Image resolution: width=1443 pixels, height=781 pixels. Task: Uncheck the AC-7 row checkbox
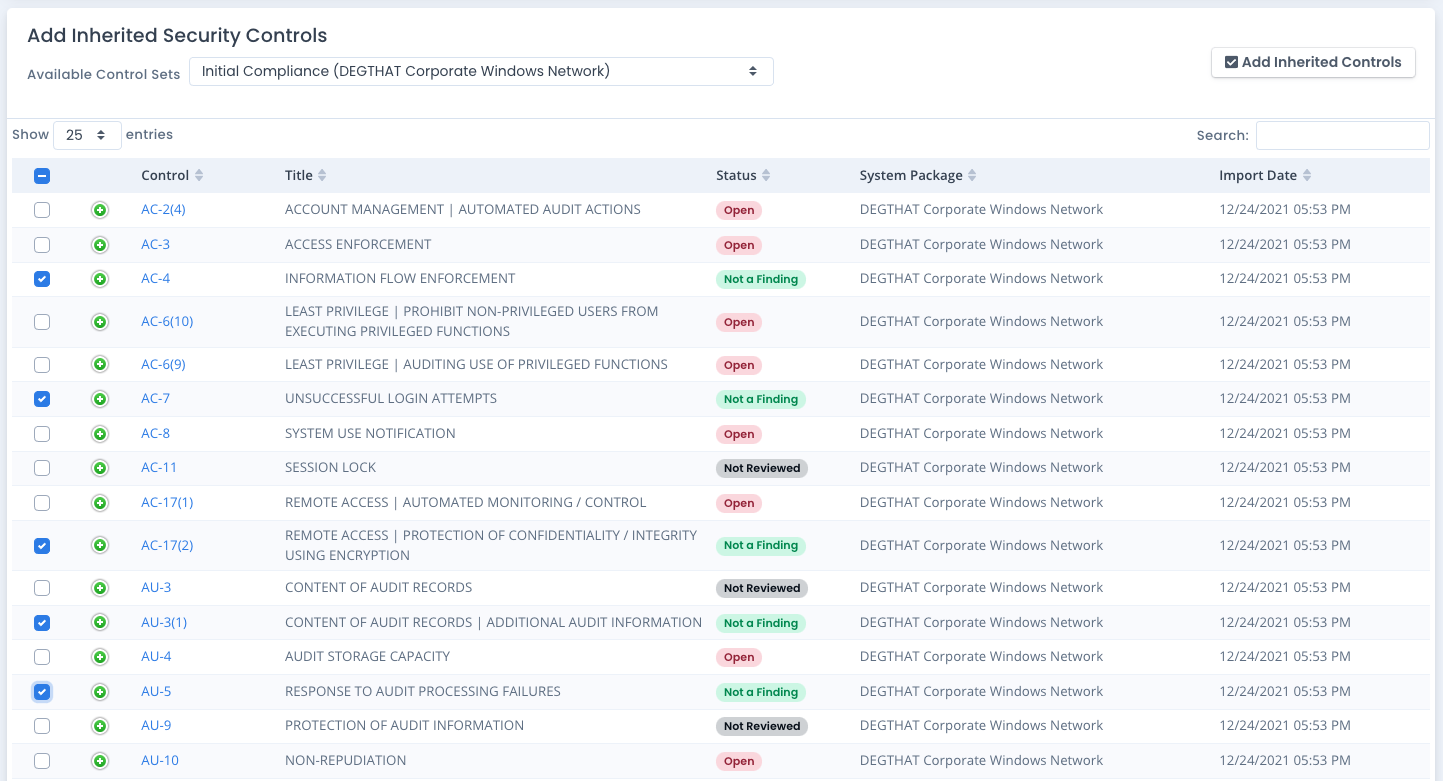[42, 399]
